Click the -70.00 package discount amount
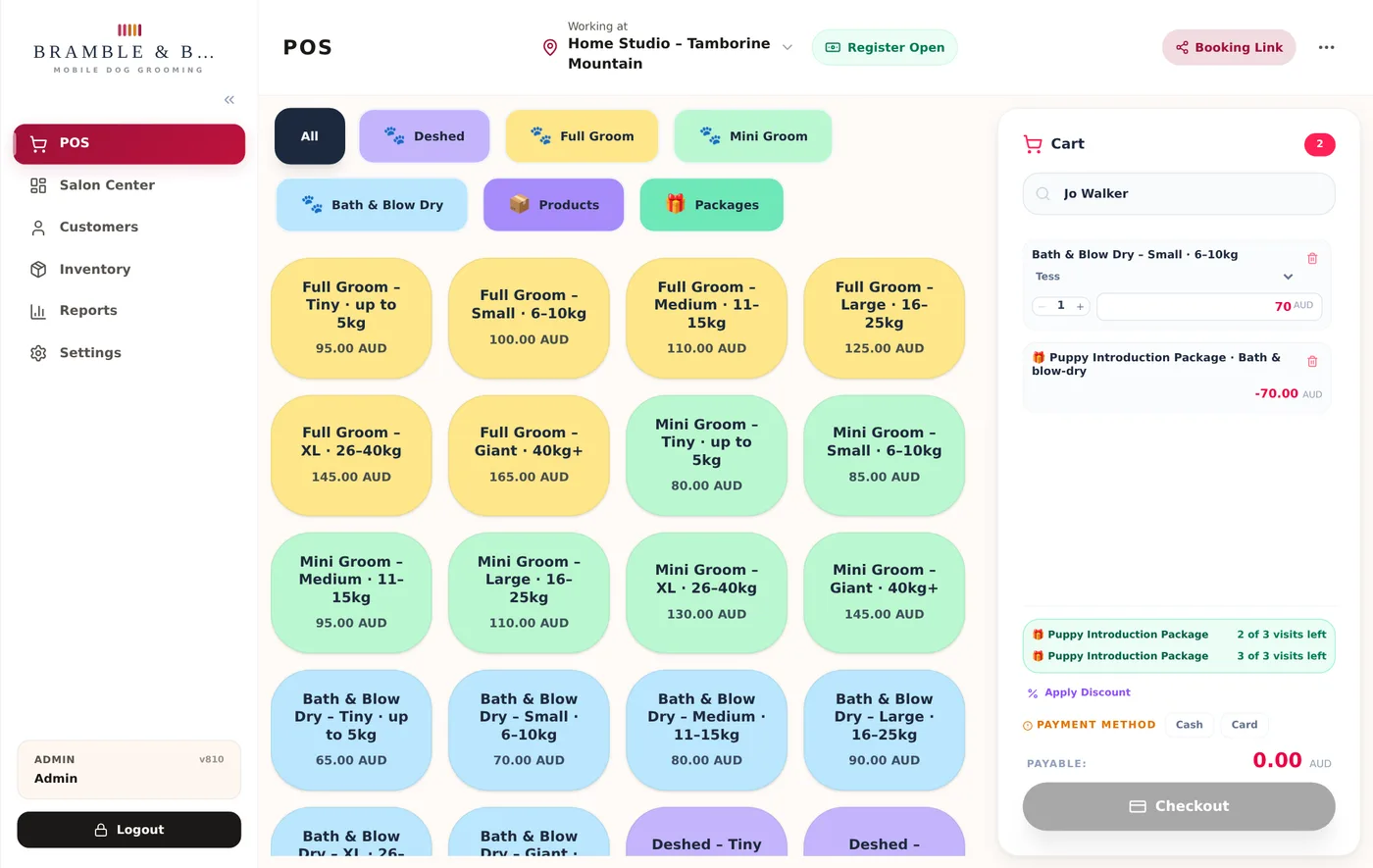 pyautogui.click(x=1276, y=393)
